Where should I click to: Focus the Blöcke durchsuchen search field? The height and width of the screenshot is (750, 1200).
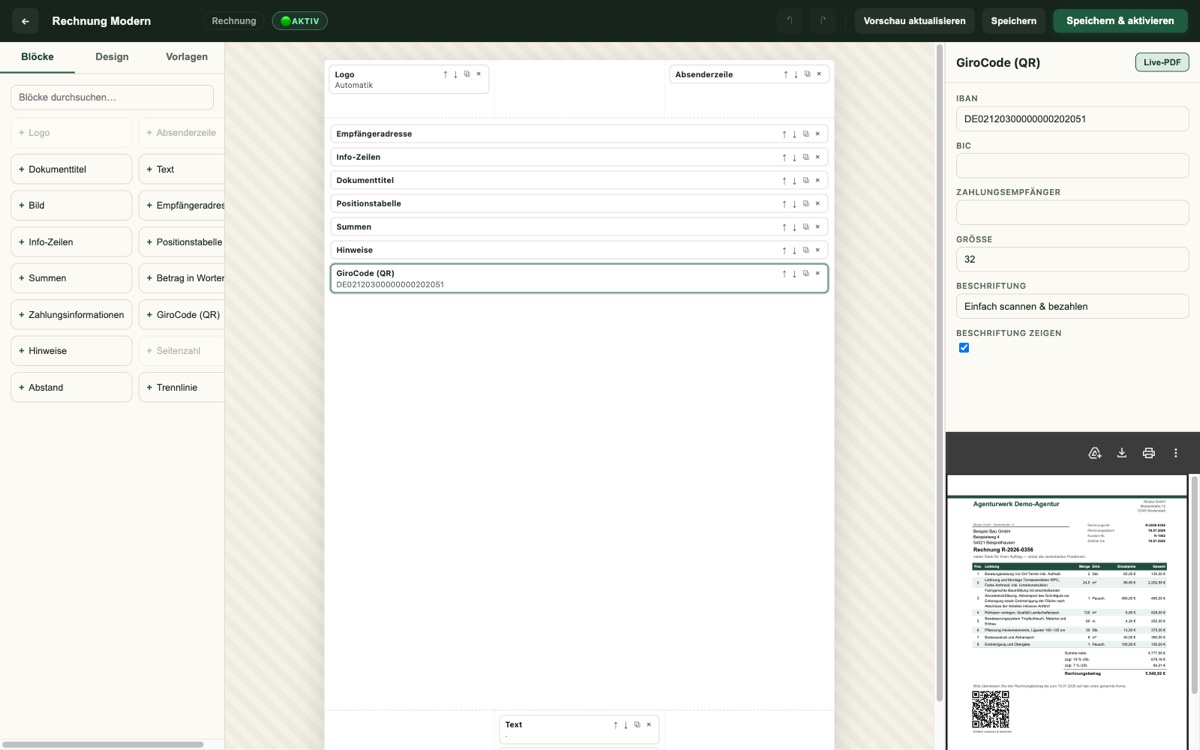click(112, 97)
